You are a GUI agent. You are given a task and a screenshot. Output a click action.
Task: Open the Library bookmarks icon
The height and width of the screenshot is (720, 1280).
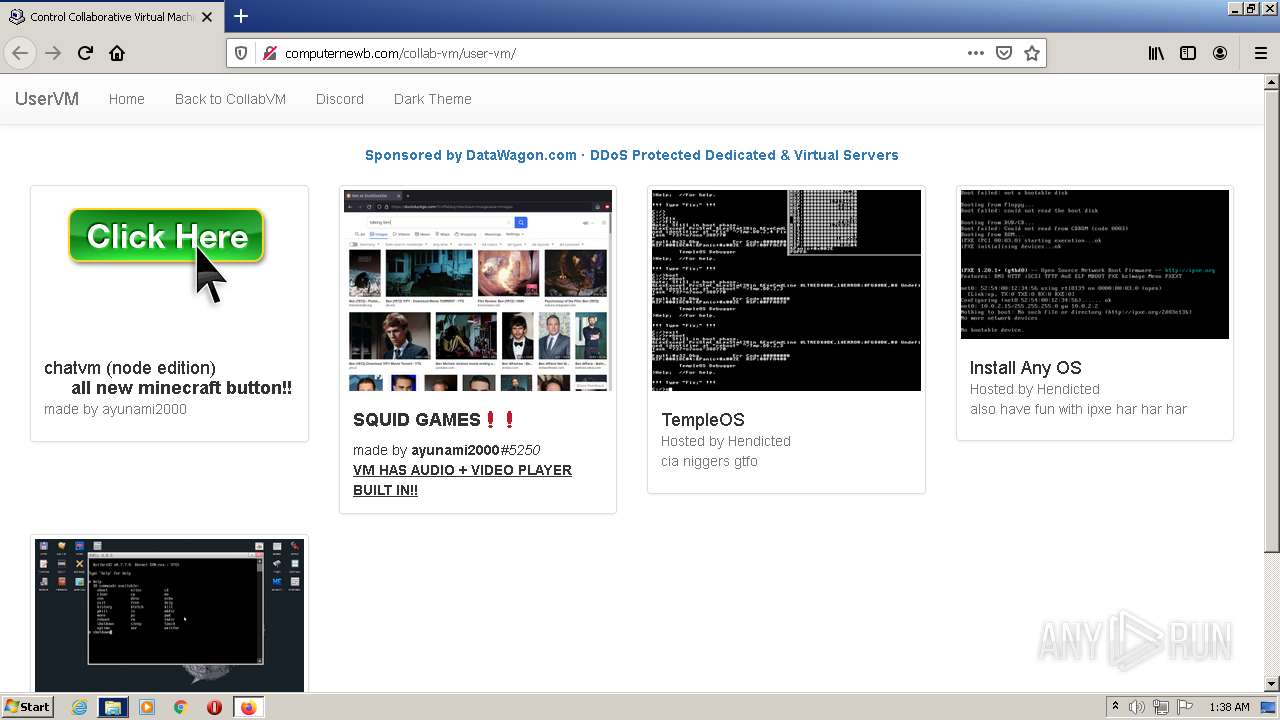pyautogui.click(x=1156, y=53)
